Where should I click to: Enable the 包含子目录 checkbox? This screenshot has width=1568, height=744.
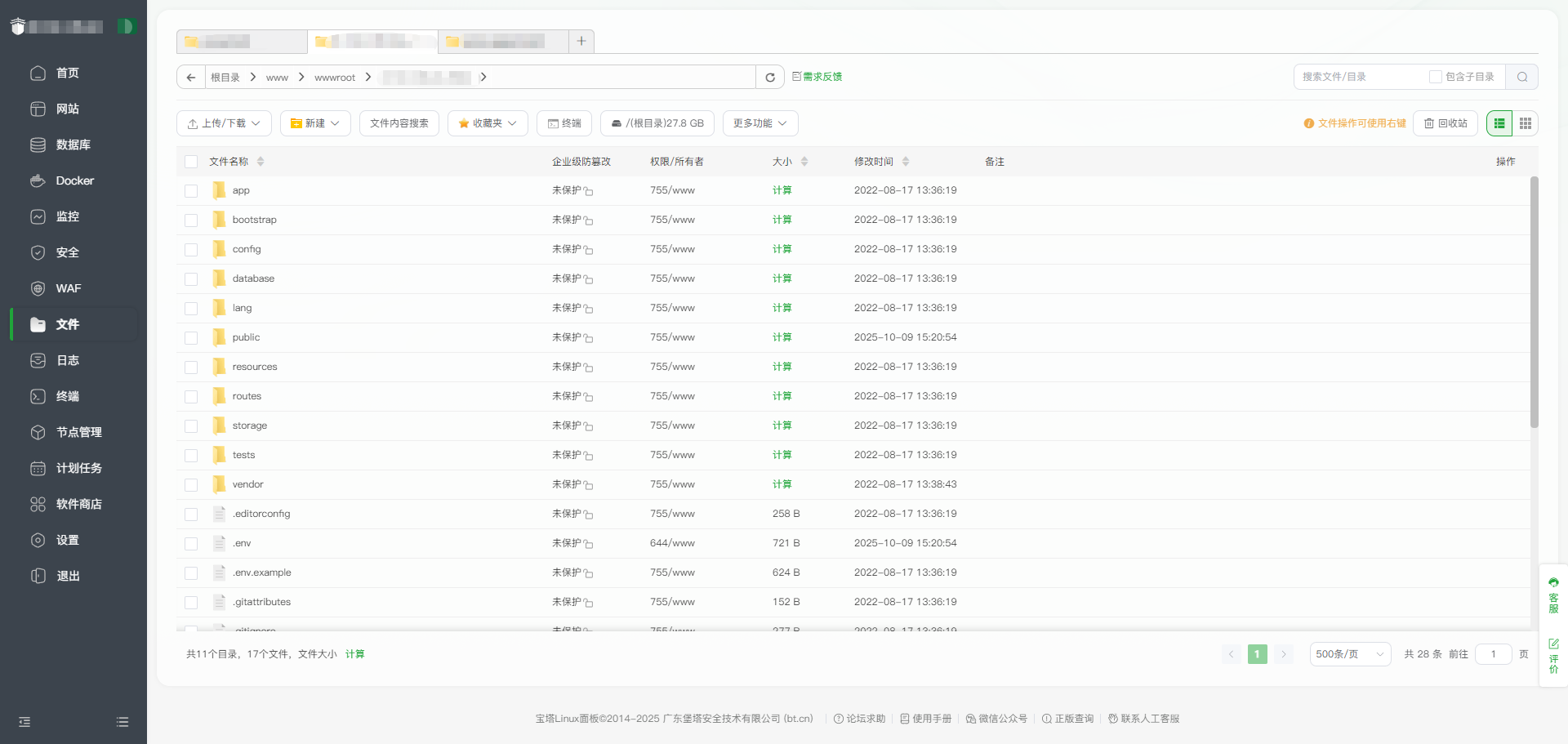pyautogui.click(x=1435, y=77)
